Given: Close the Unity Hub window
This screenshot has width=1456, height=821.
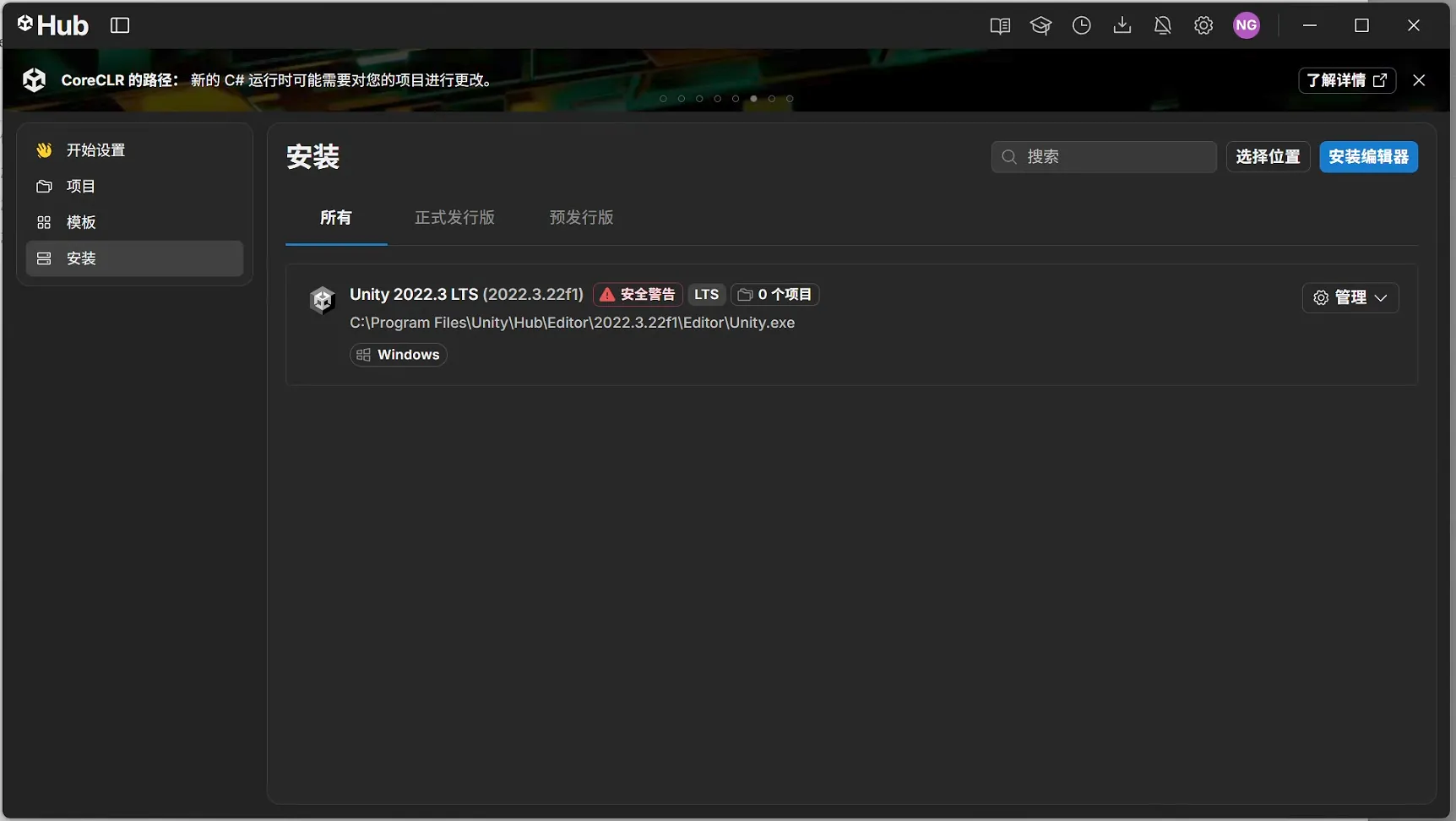Looking at the screenshot, I should (1413, 25).
